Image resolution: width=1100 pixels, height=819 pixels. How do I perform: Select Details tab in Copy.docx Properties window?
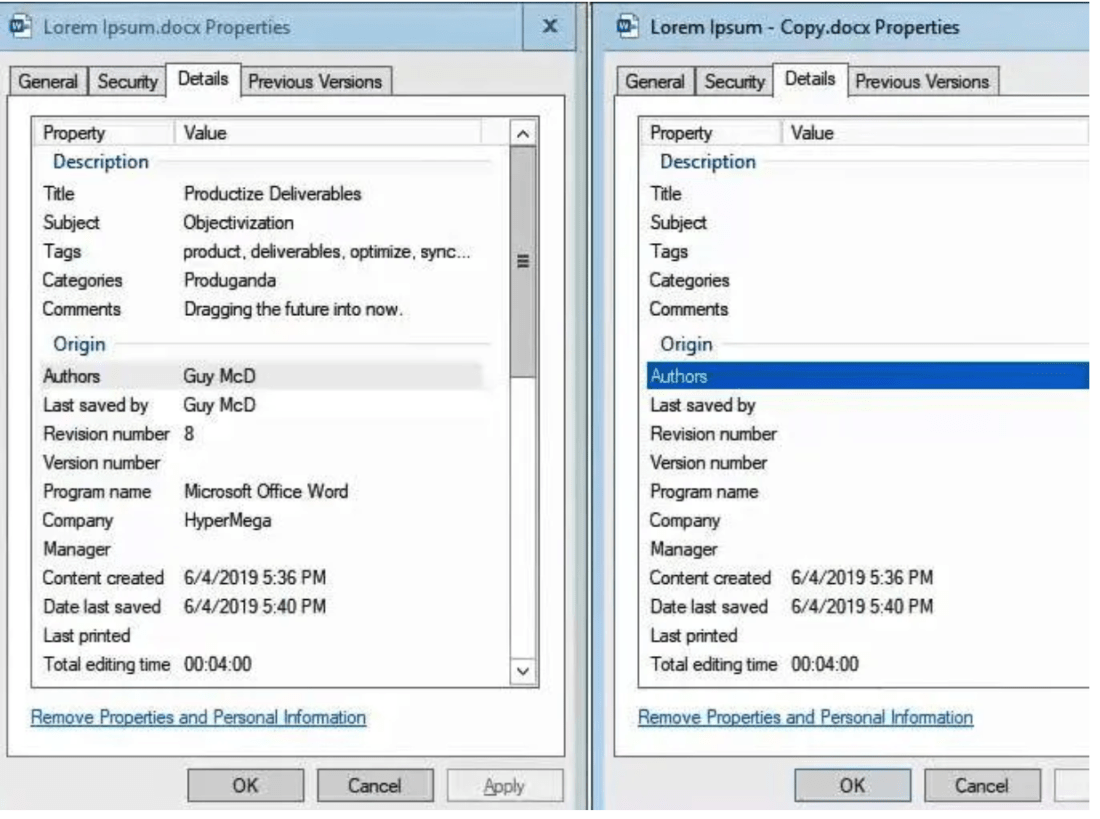tap(810, 79)
